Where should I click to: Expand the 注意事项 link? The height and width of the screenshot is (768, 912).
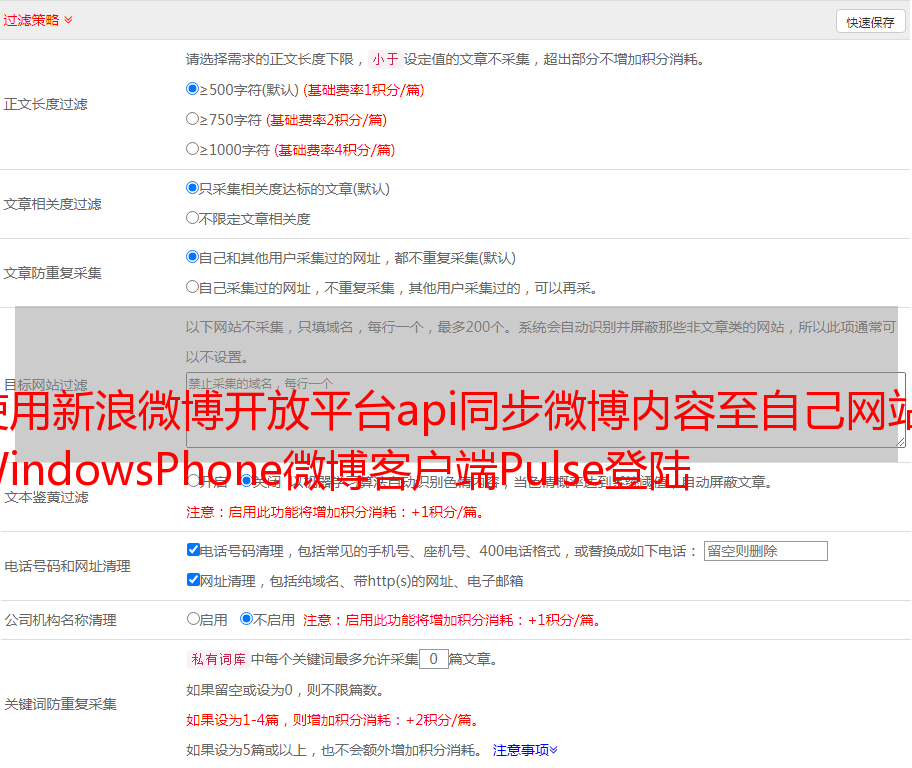[525, 750]
